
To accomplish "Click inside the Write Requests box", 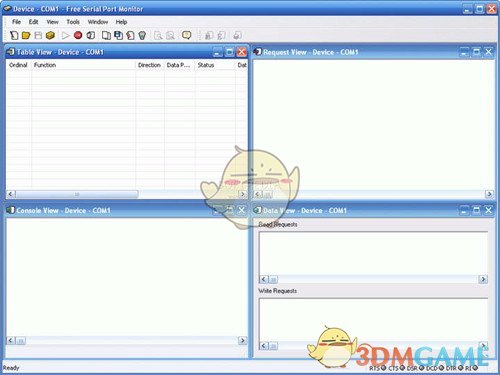I will [x=373, y=320].
